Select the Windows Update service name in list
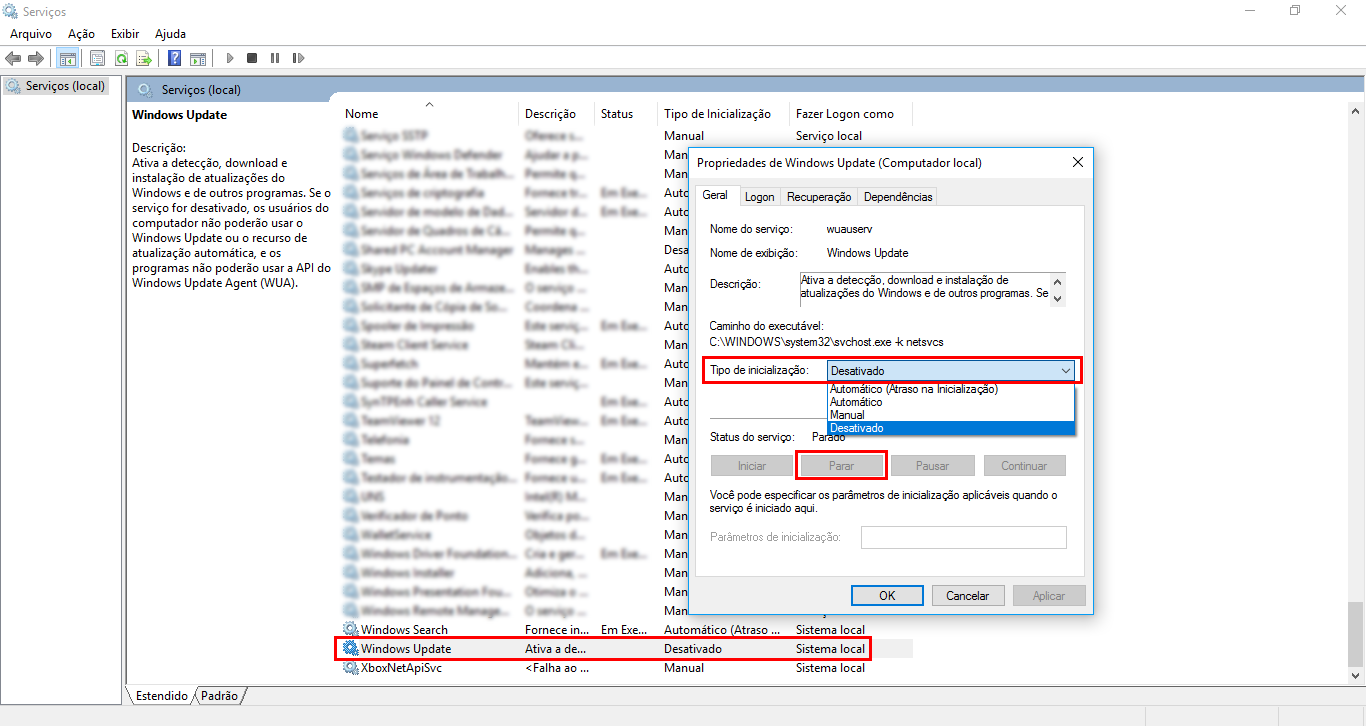Image resolution: width=1366 pixels, height=726 pixels. (x=406, y=648)
